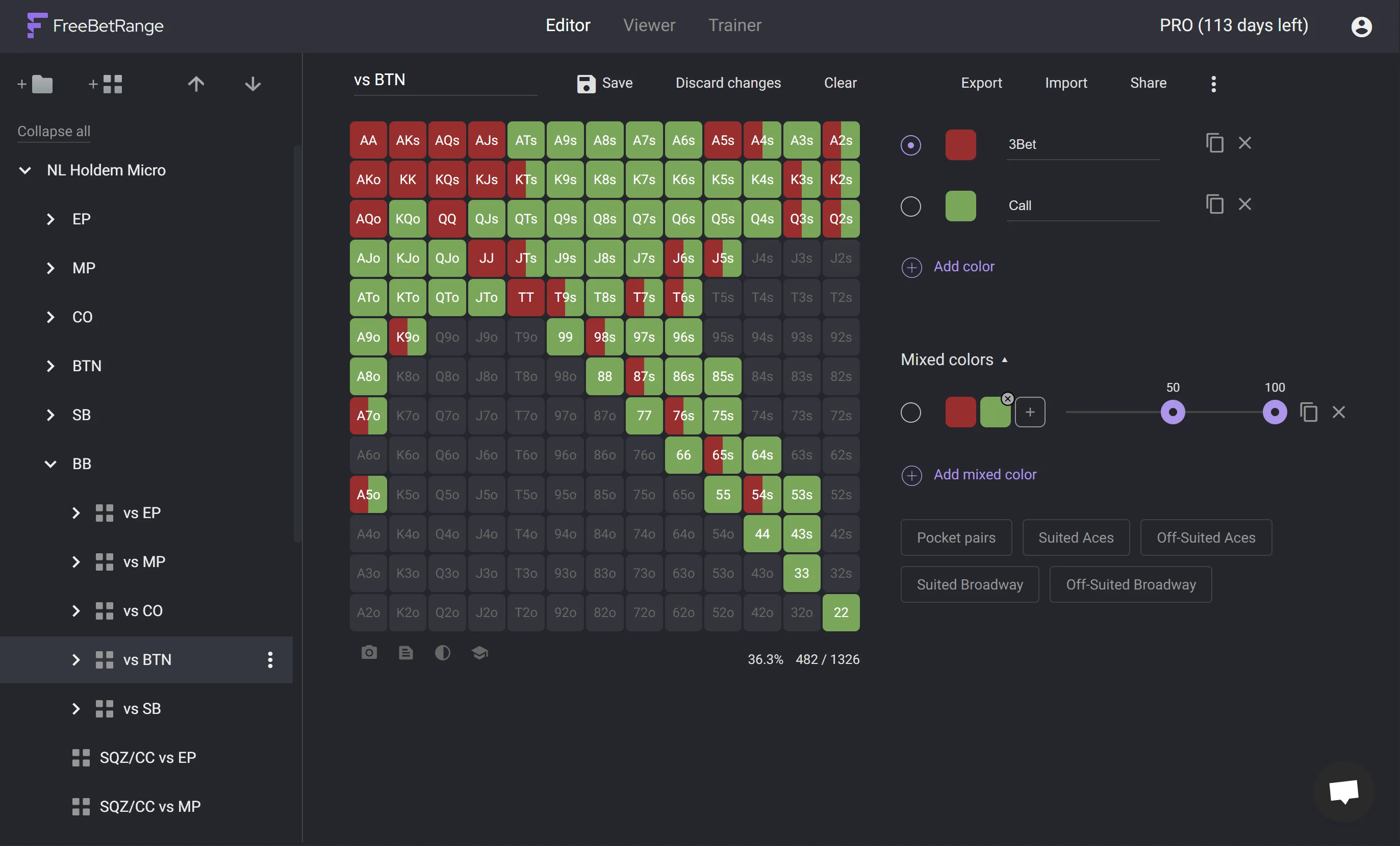Collapse the BB position tree item
The image size is (1400, 846).
click(x=50, y=464)
